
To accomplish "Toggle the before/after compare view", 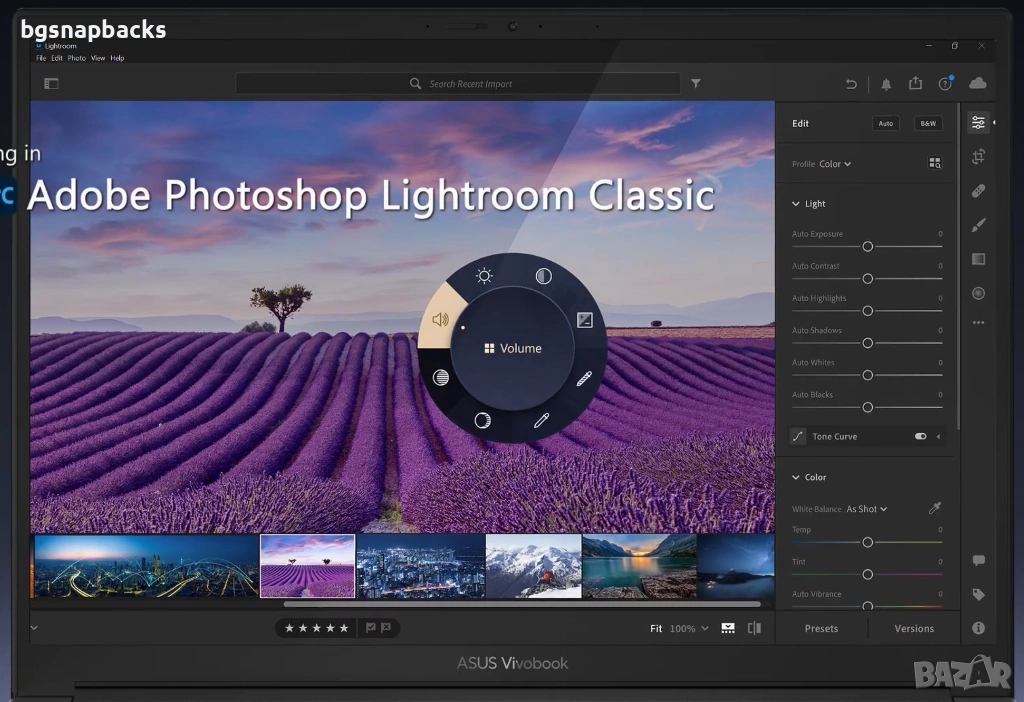I will click(754, 628).
